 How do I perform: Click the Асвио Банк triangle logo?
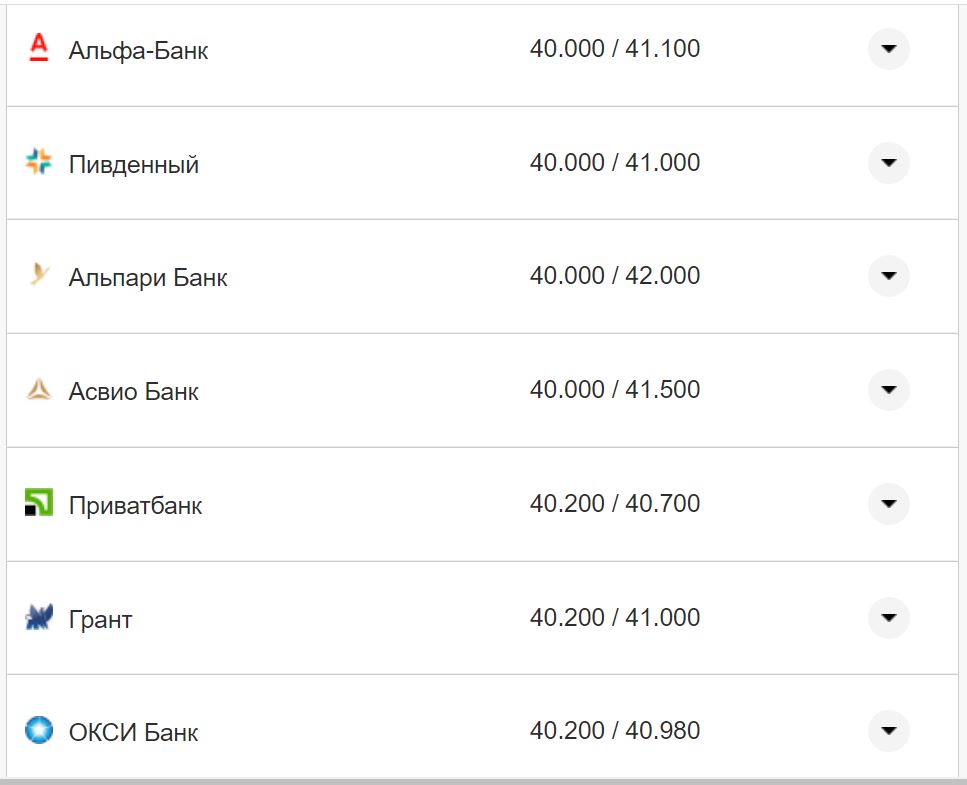pyautogui.click(x=38, y=390)
